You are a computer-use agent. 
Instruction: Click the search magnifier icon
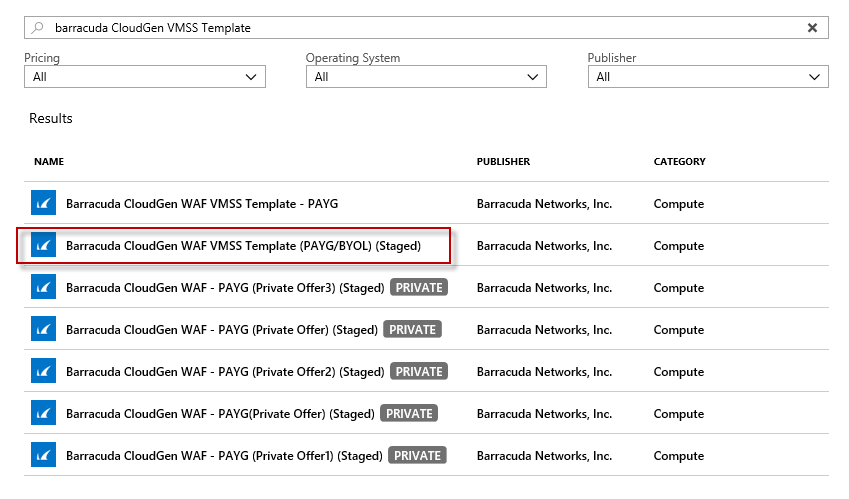[39, 28]
